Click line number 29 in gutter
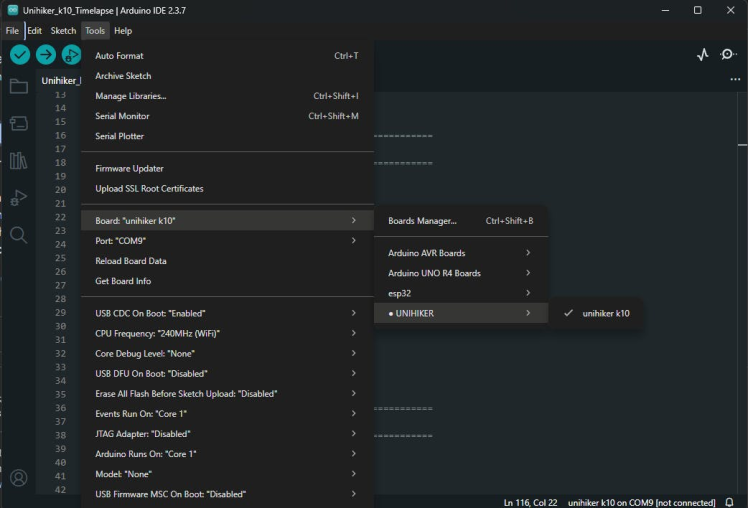 (60, 313)
